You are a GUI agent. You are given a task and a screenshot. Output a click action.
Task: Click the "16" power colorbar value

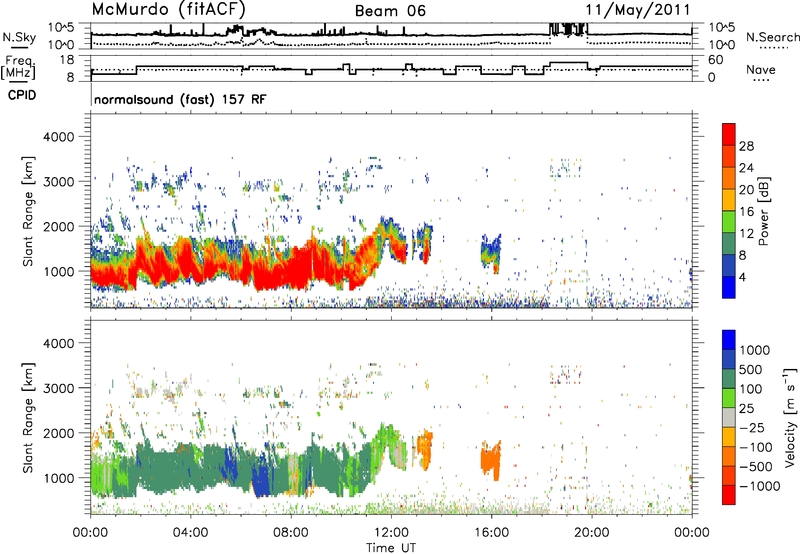pos(746,212)
